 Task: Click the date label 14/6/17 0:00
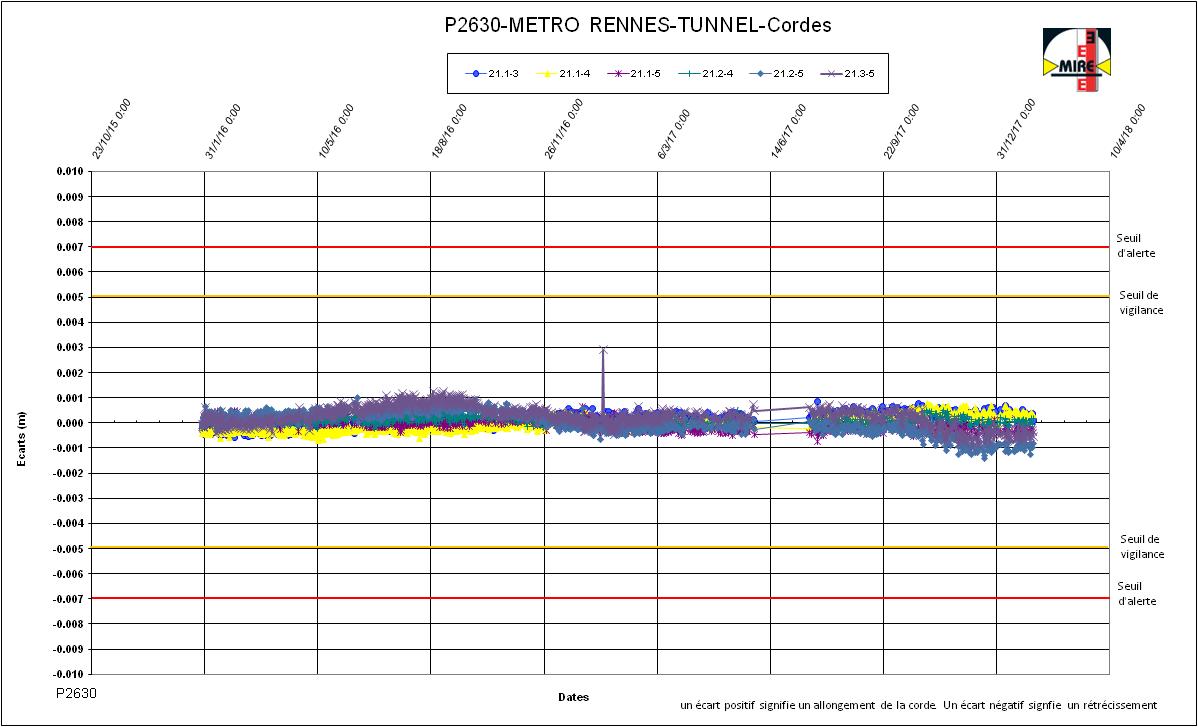pos(788,131)
